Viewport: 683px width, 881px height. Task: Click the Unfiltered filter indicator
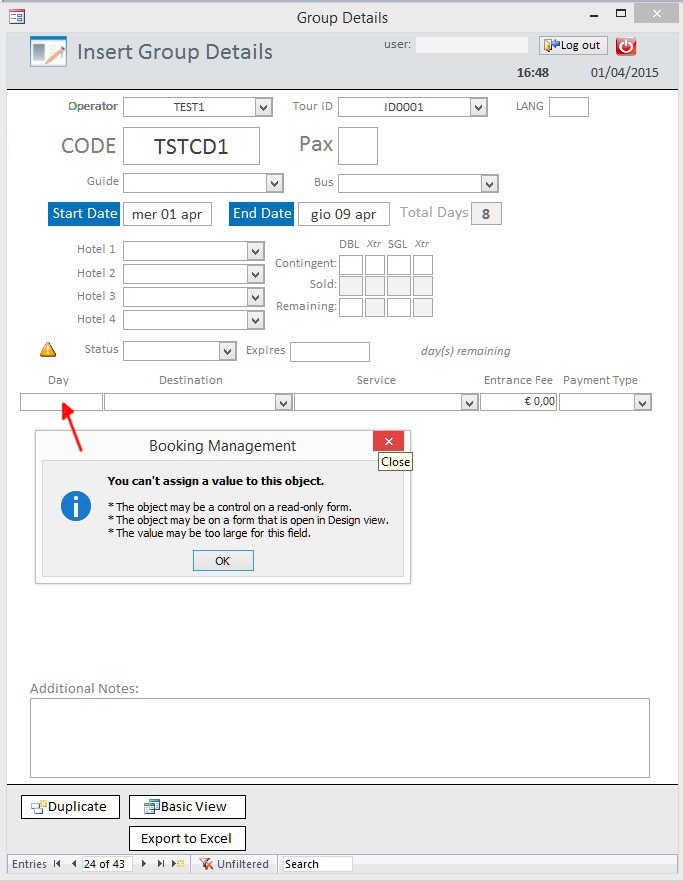click(x=234, y=864)
